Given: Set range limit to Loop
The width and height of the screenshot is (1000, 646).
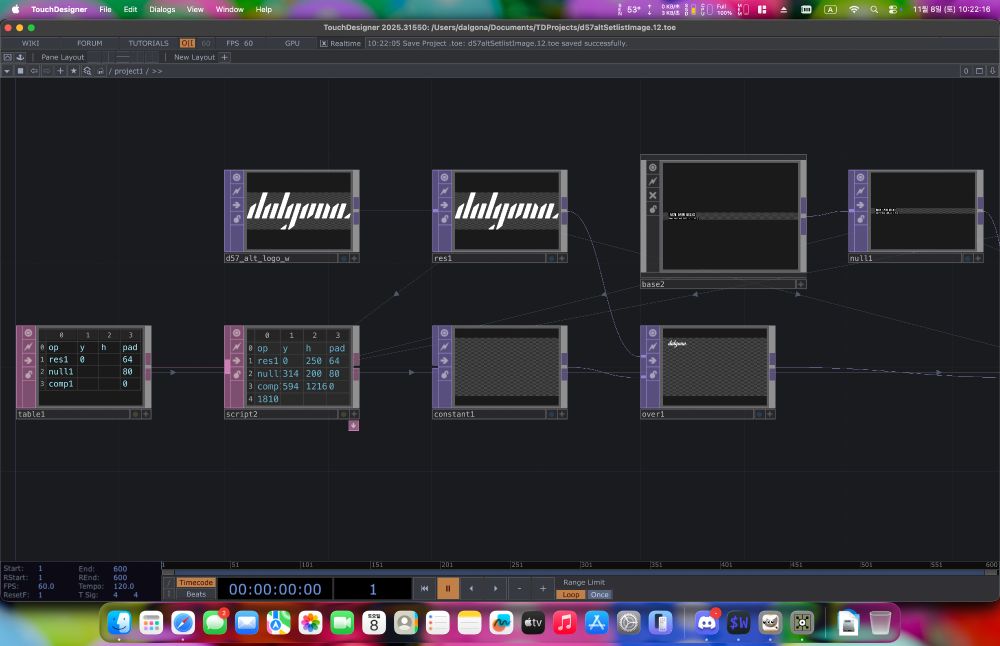Looking at the screenshot, I should coord(571,594).
